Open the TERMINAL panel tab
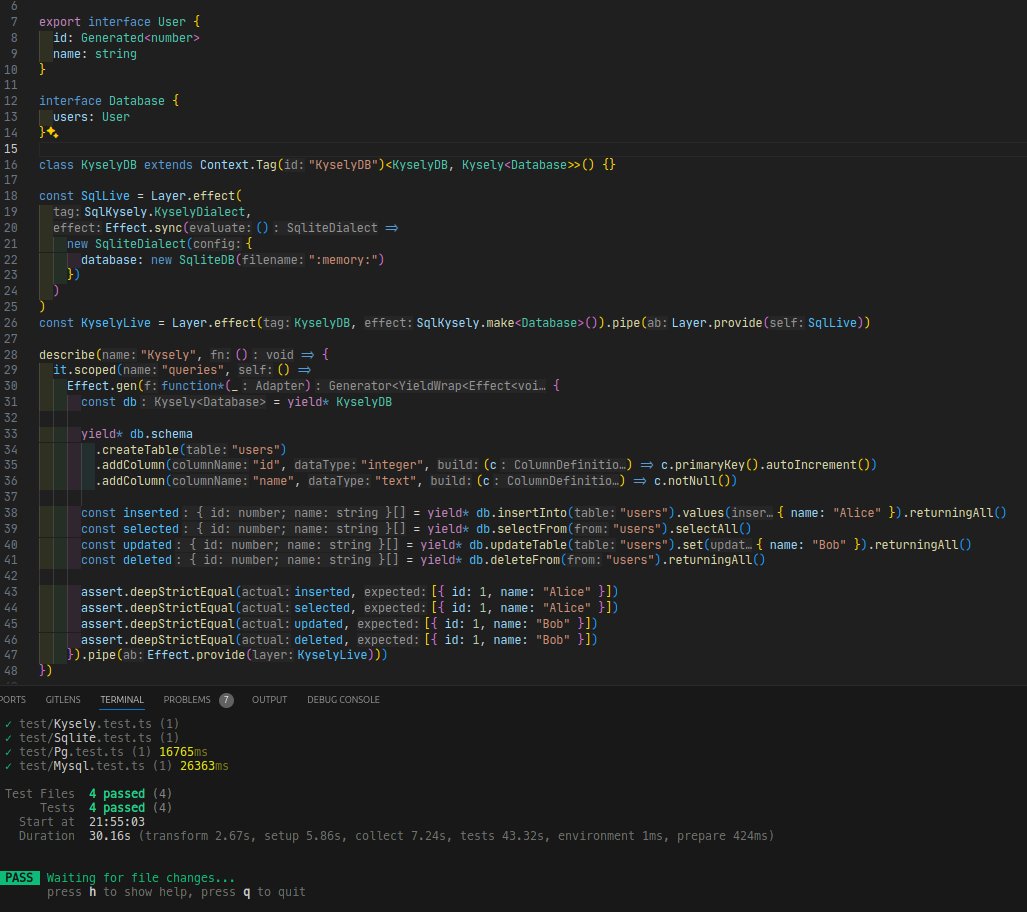1027x912 pixels. tap(122, 700)
